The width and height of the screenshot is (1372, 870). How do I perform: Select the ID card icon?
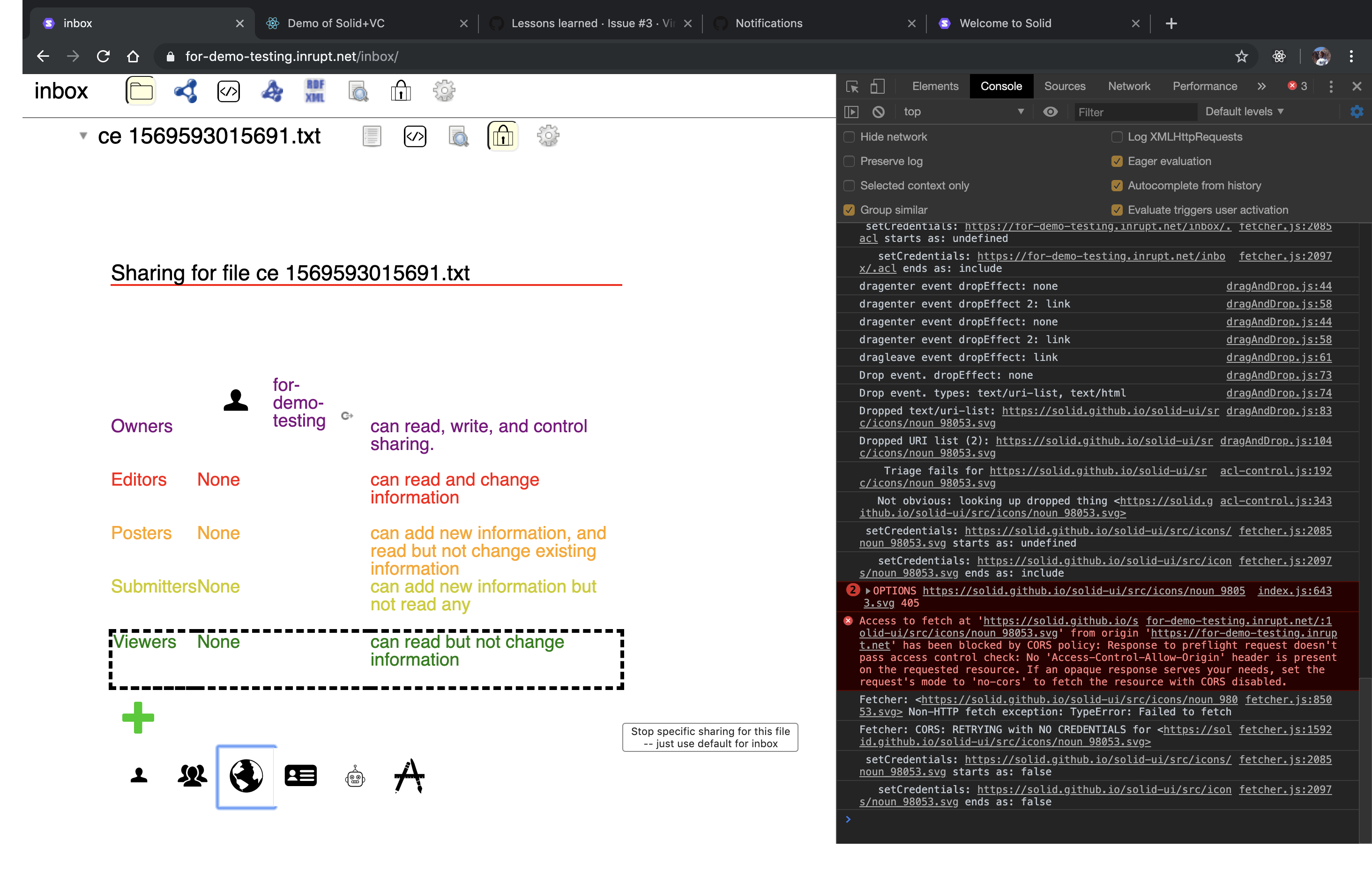click(x=300, y=776)
